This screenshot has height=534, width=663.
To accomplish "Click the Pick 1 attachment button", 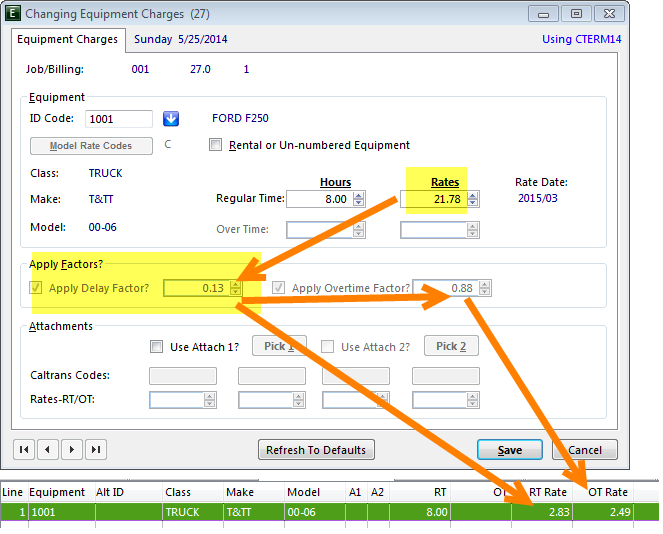I will coord(279,346).
